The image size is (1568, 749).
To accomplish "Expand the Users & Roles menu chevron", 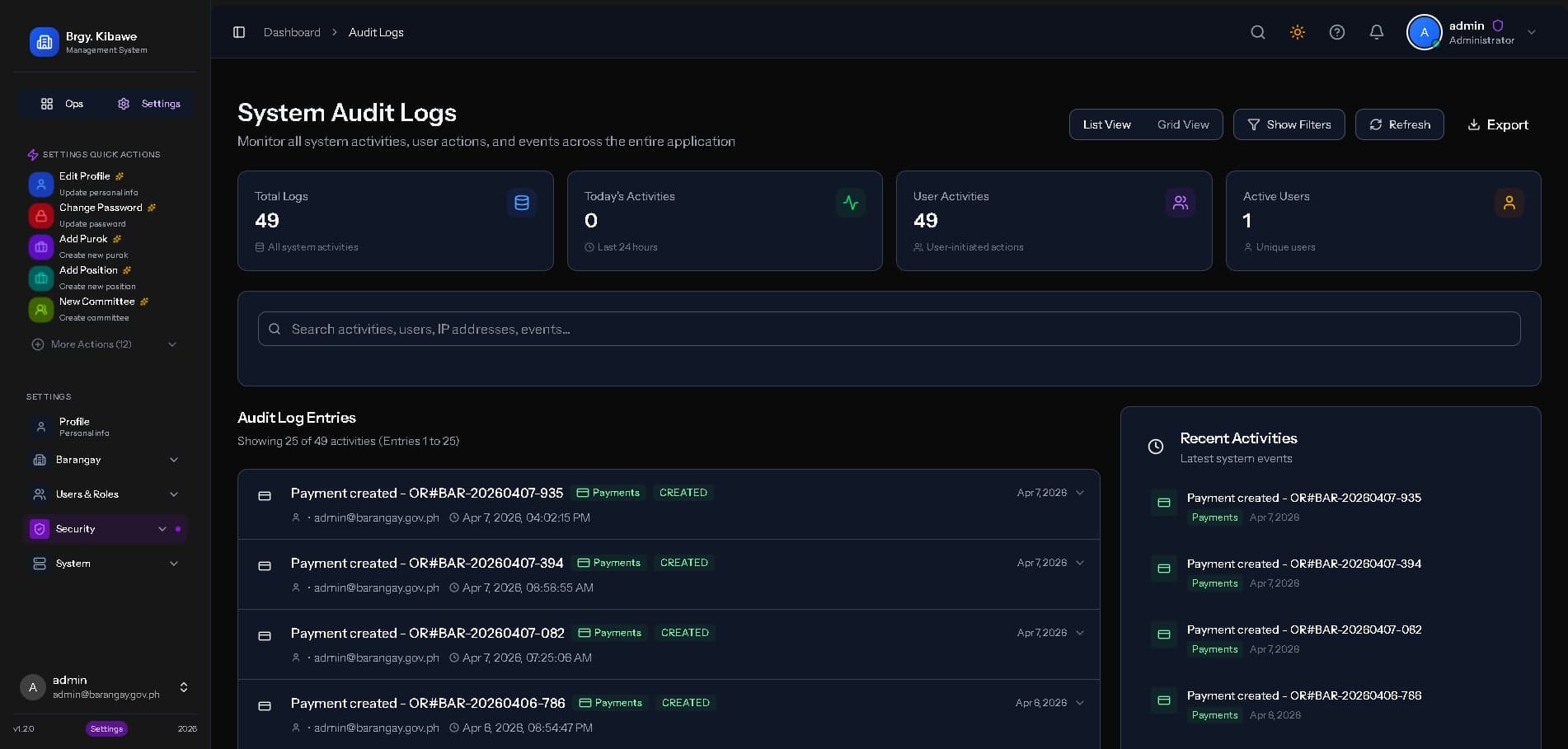I will 174,494.
